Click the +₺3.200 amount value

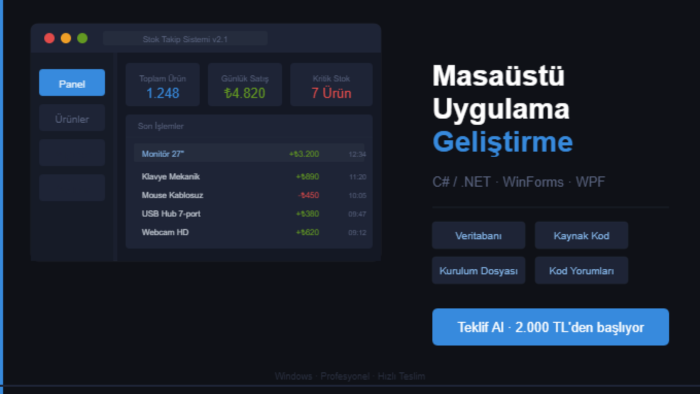[304, 154]
